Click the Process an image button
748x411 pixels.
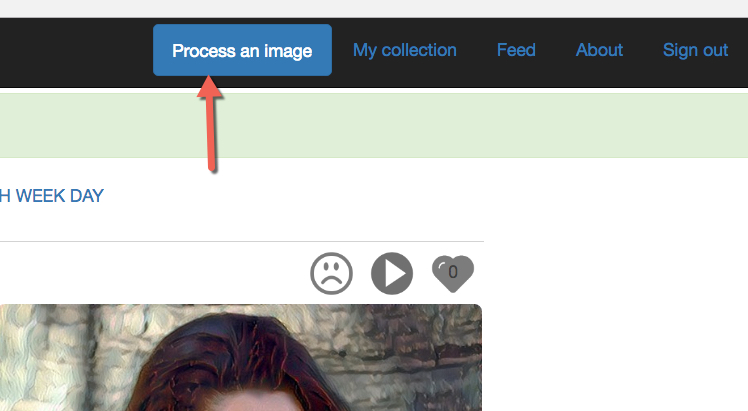242,50
